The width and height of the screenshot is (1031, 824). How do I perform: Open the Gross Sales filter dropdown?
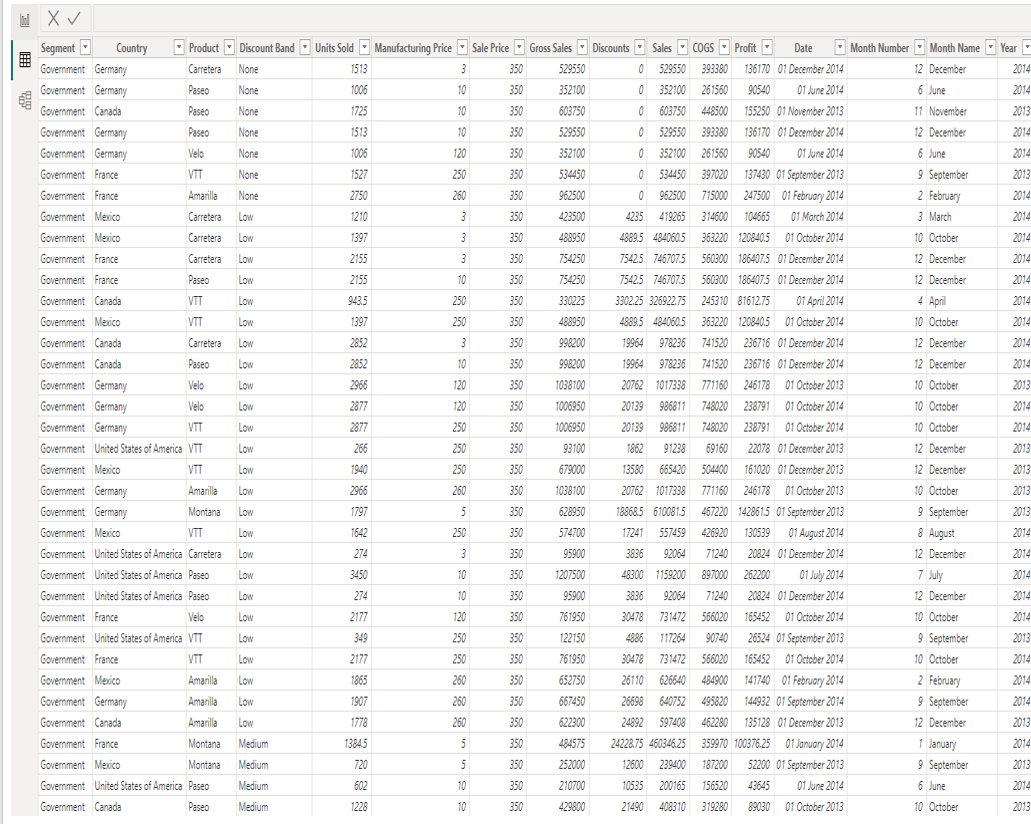pyautogui.click(x=582, y=48)
